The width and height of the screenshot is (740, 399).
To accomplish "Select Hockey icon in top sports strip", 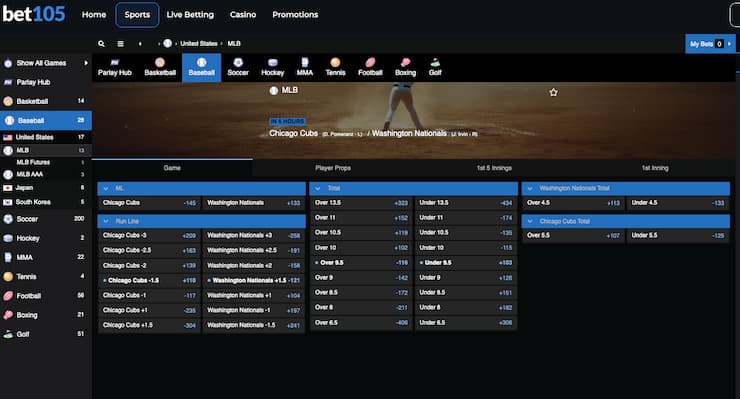I will (273, 68).
